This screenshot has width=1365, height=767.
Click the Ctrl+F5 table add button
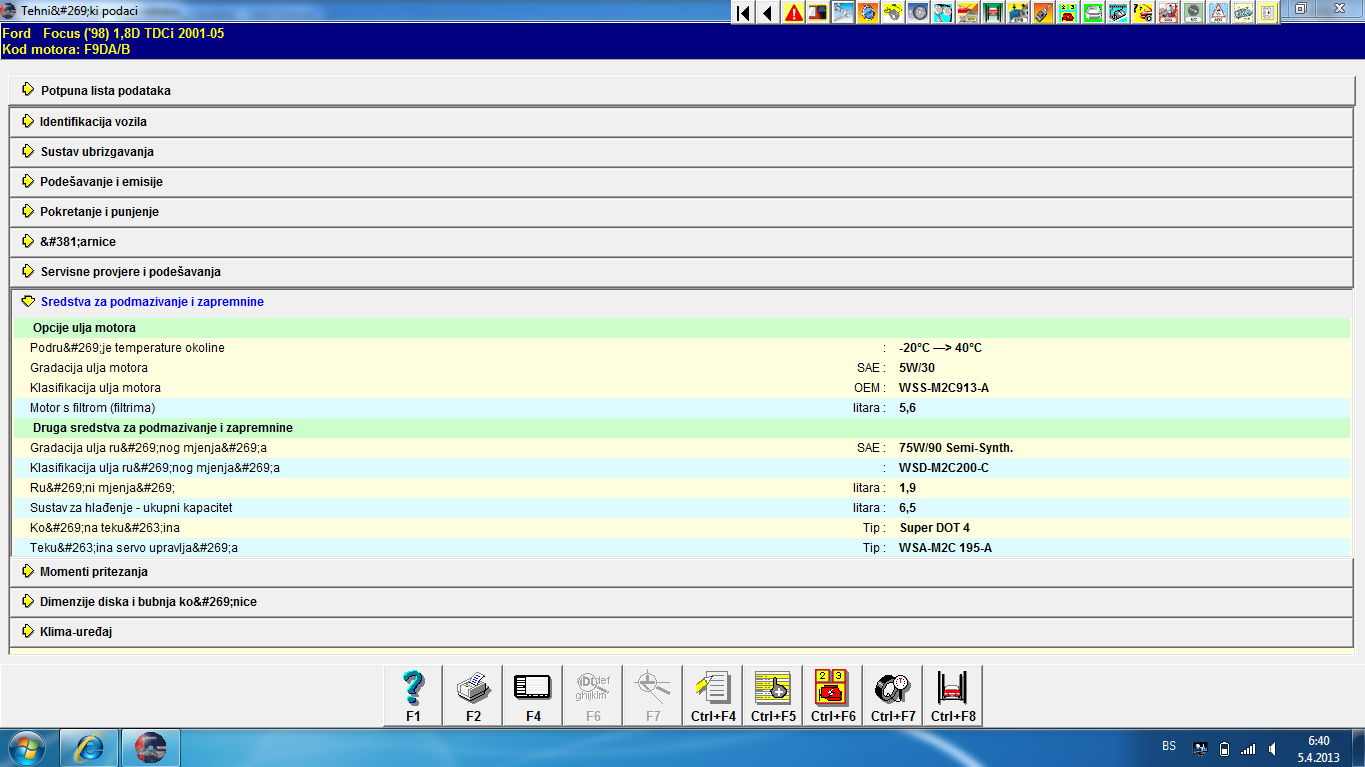click(x=773, y=696)
